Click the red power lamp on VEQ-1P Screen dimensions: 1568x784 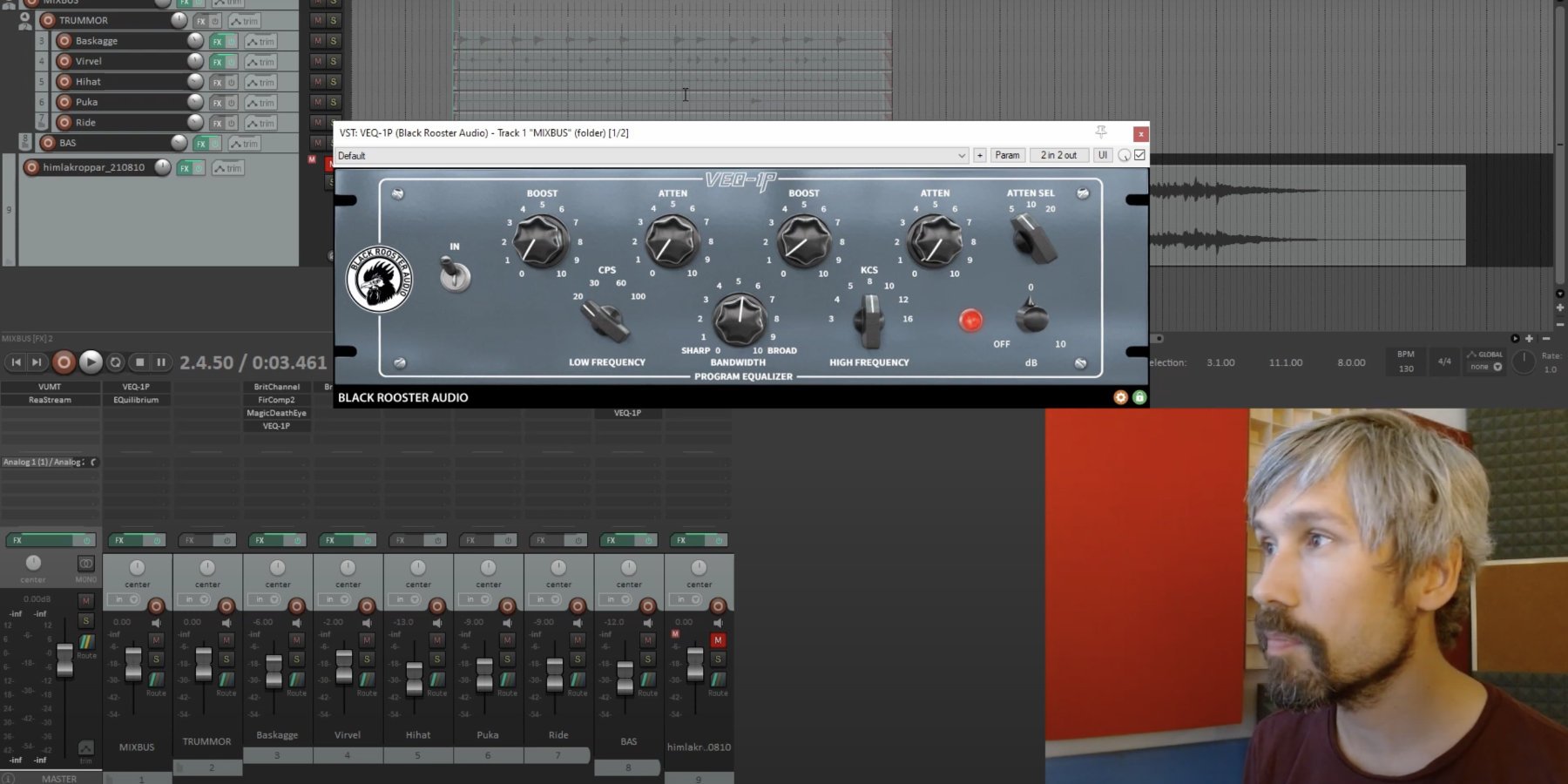tap(970, 321)
